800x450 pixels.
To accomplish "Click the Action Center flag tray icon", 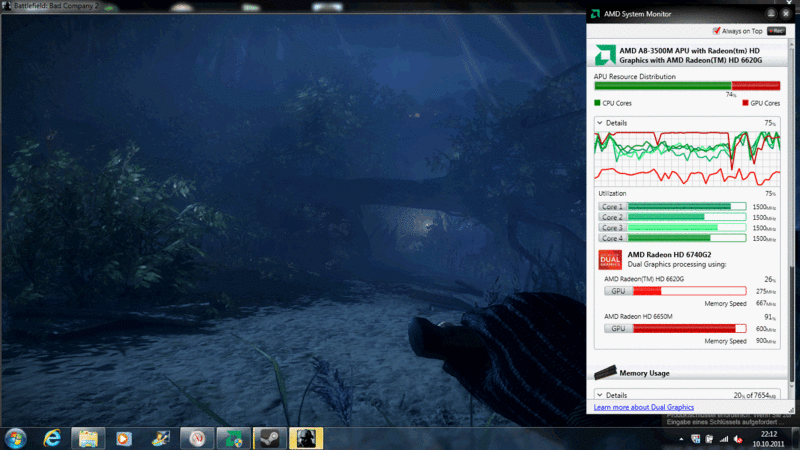I will [695, 439].
